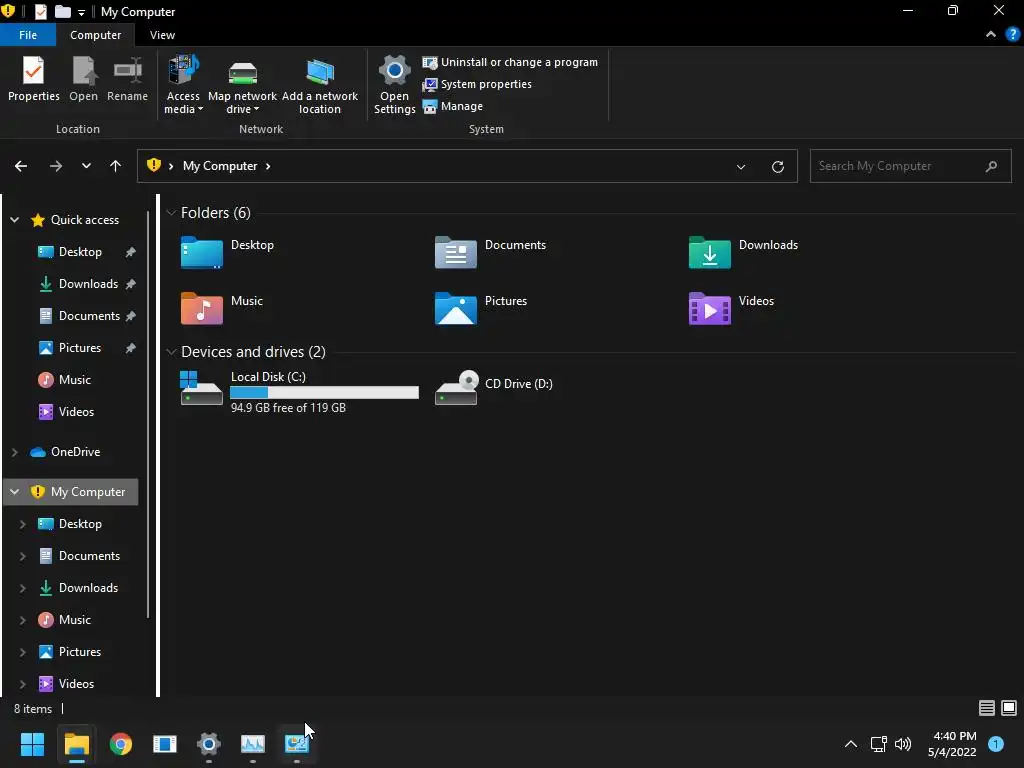Image resolution: width=1024 pixels, height=768 pixels.
Task: Switch to the View ribbon tab
Action: click(x=162, y=35)
